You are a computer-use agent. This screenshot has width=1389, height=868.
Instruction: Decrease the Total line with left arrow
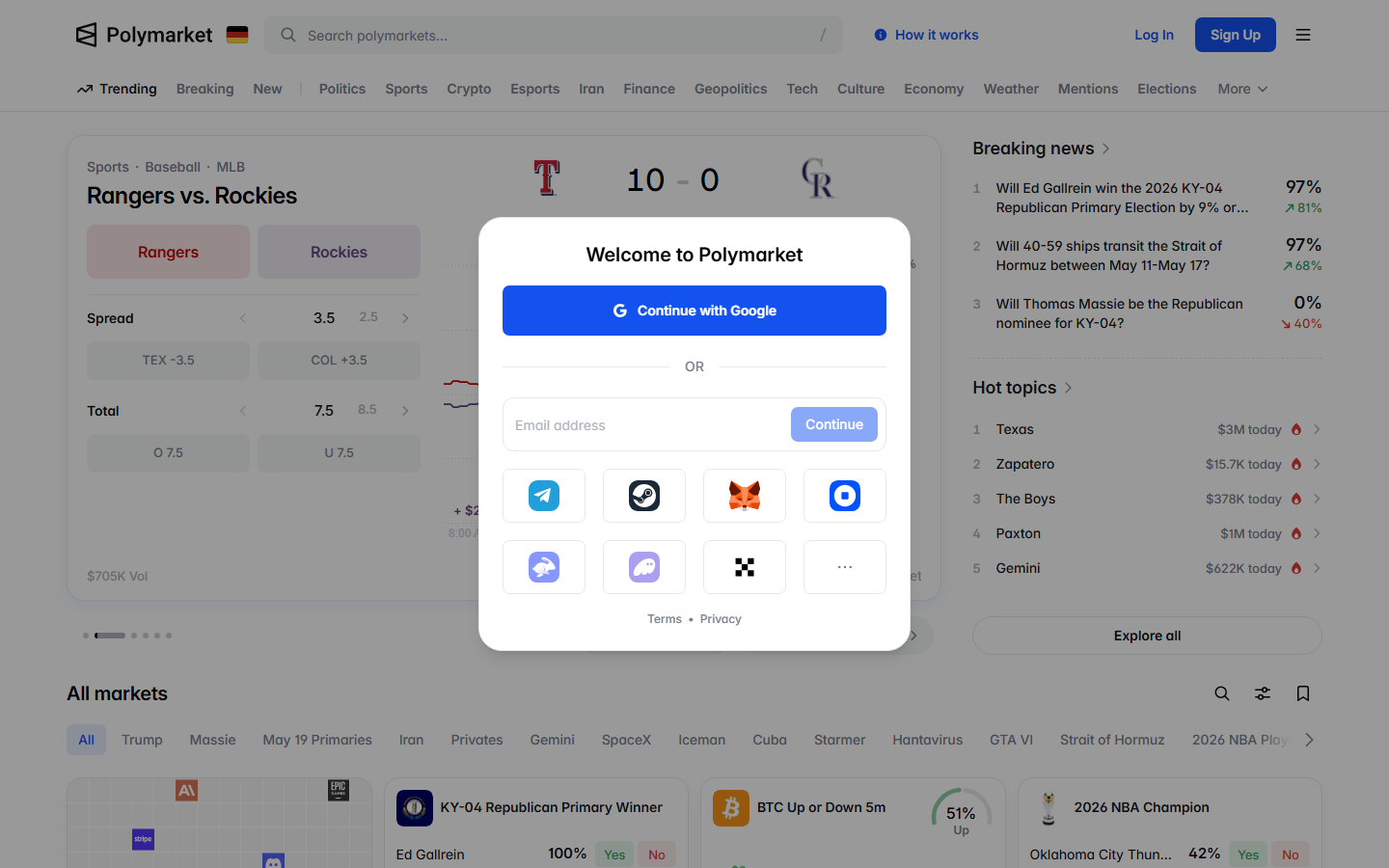[243, 411]
